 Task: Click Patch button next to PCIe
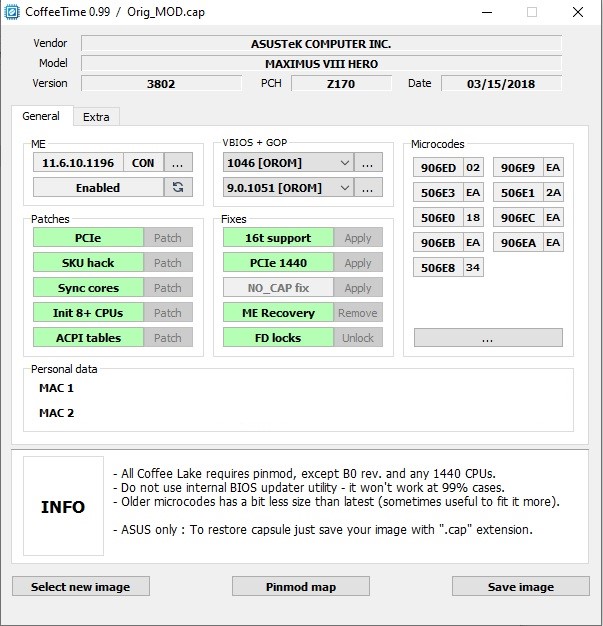[168, 238]
